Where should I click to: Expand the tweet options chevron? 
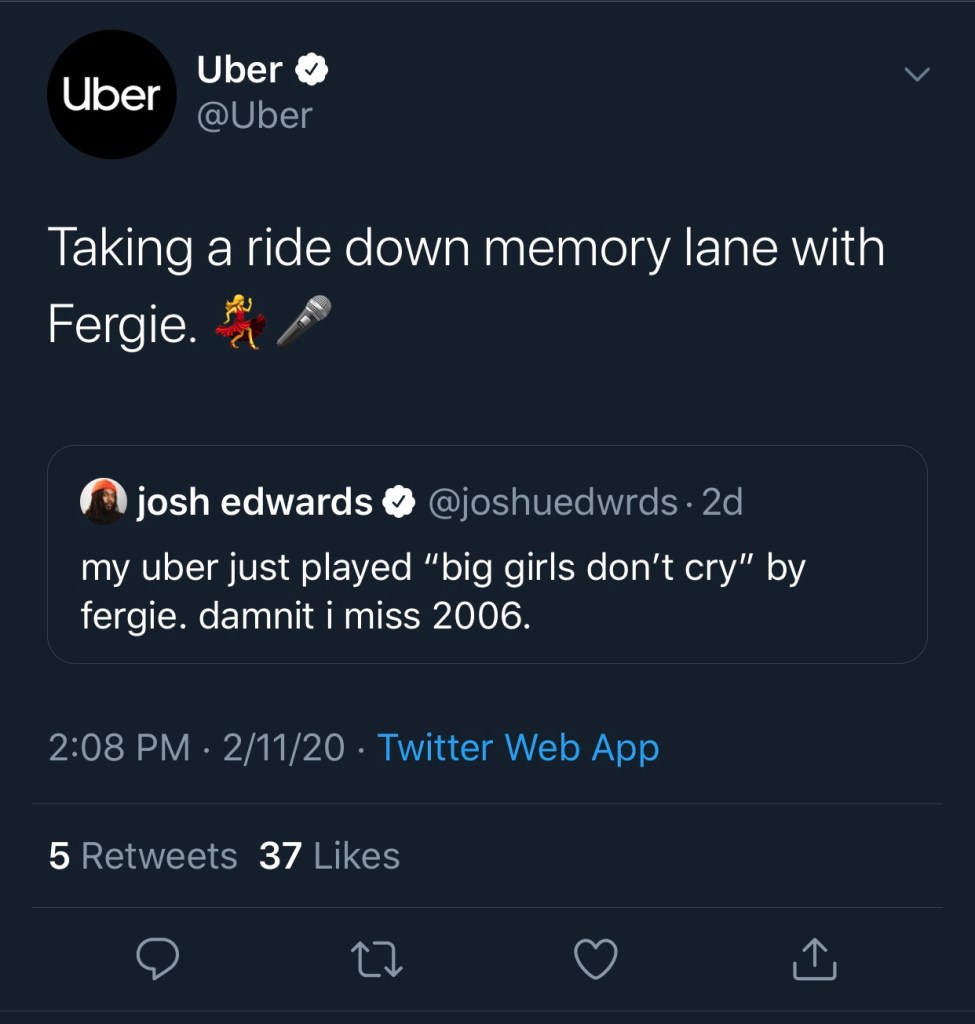[x=915, y=74]
